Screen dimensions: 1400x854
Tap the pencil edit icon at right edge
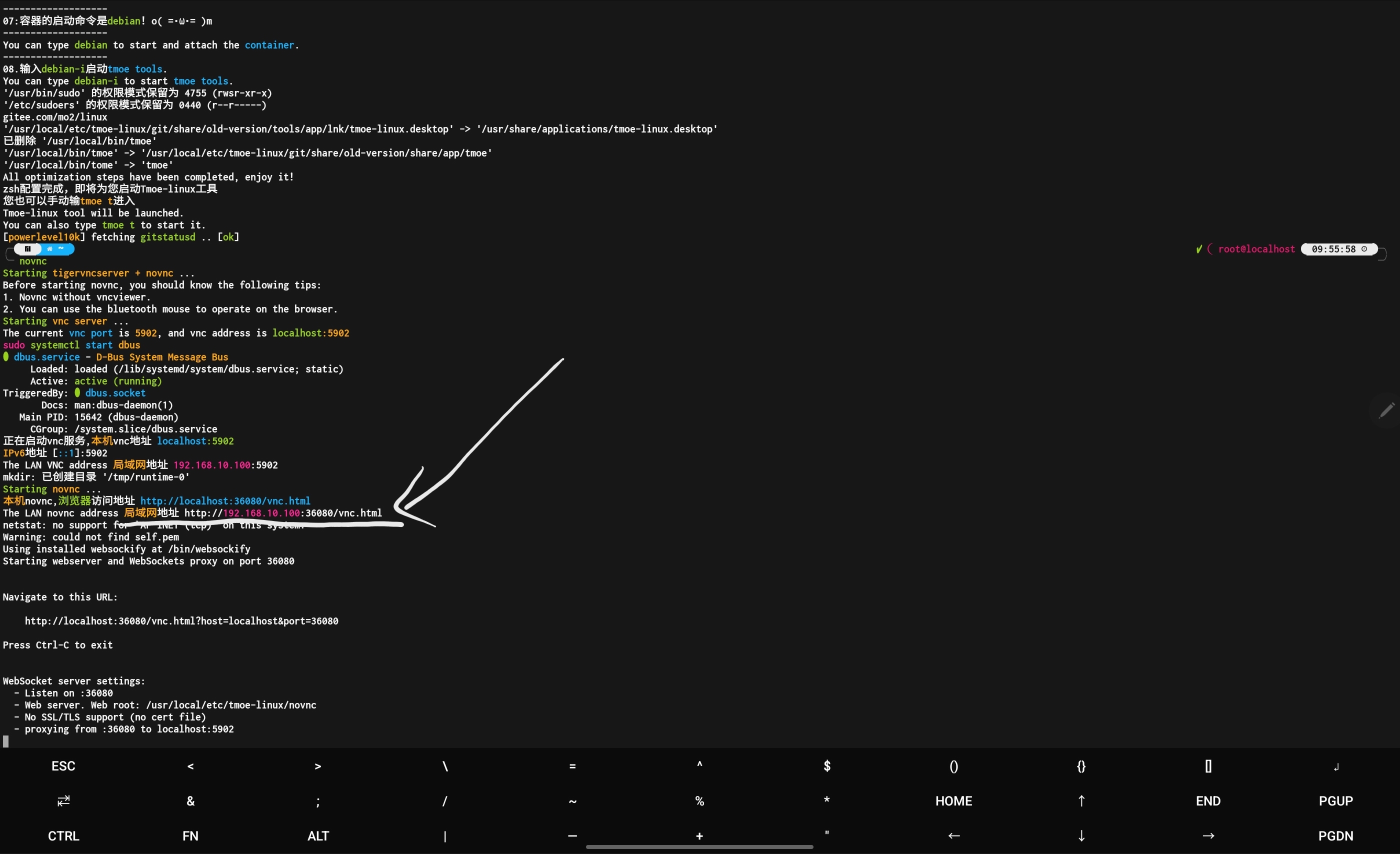pyautogui.click(x=1386, y=409)
